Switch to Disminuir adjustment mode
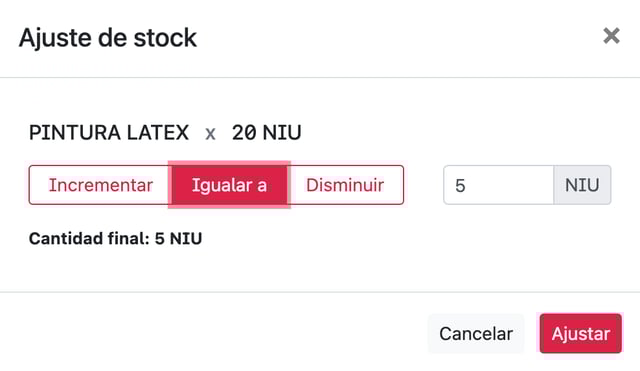 pos(345,185)
